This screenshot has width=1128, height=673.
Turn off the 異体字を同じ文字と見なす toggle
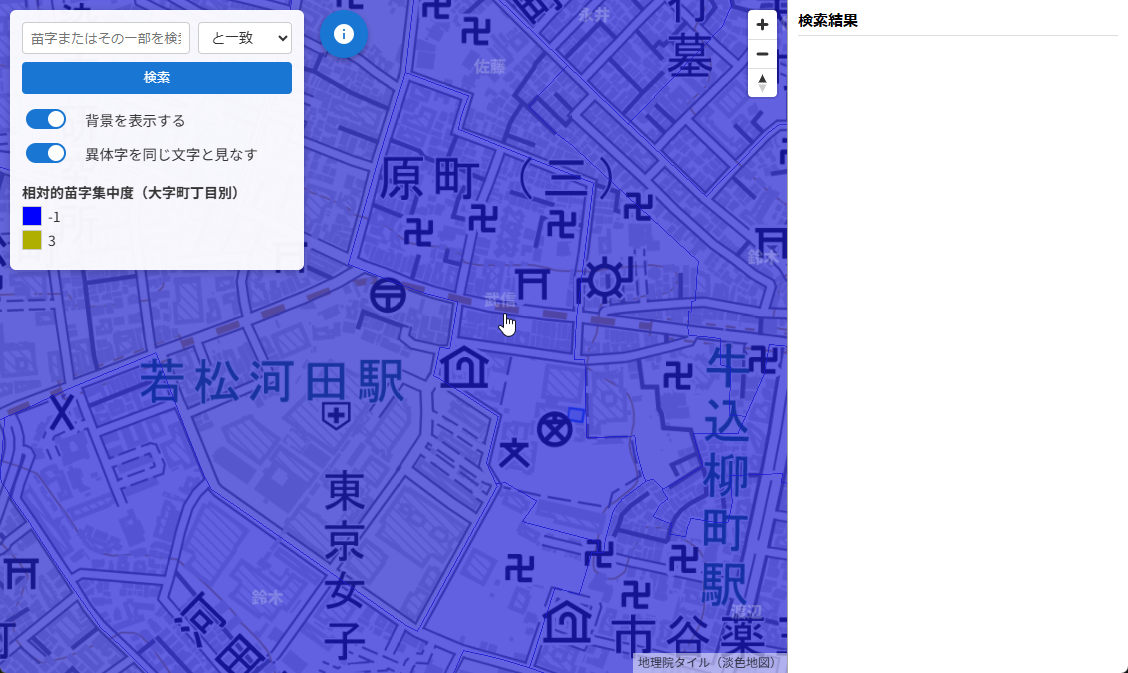coord(45,153)
